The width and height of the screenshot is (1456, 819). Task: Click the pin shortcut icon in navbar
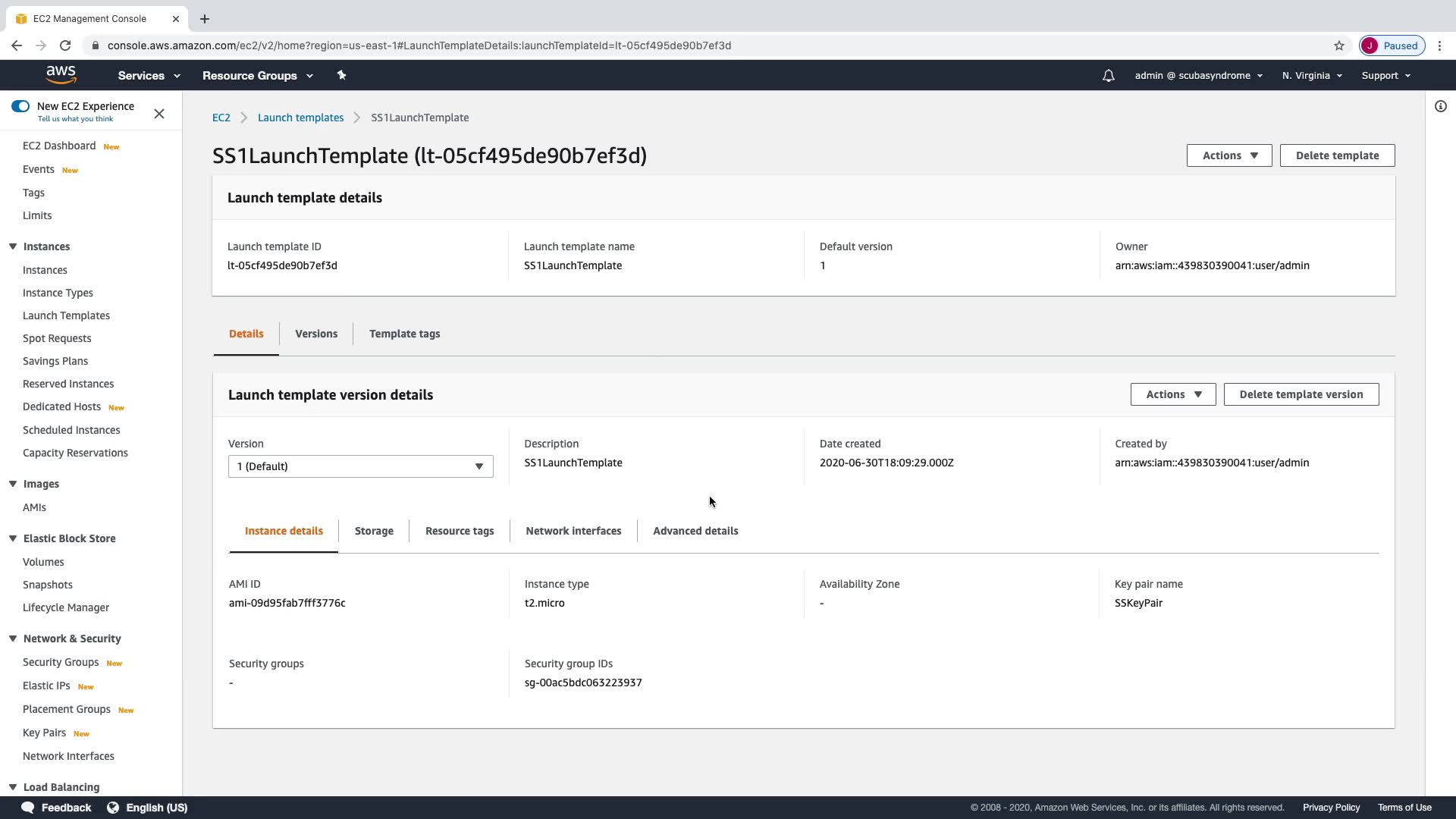[341, 75]
